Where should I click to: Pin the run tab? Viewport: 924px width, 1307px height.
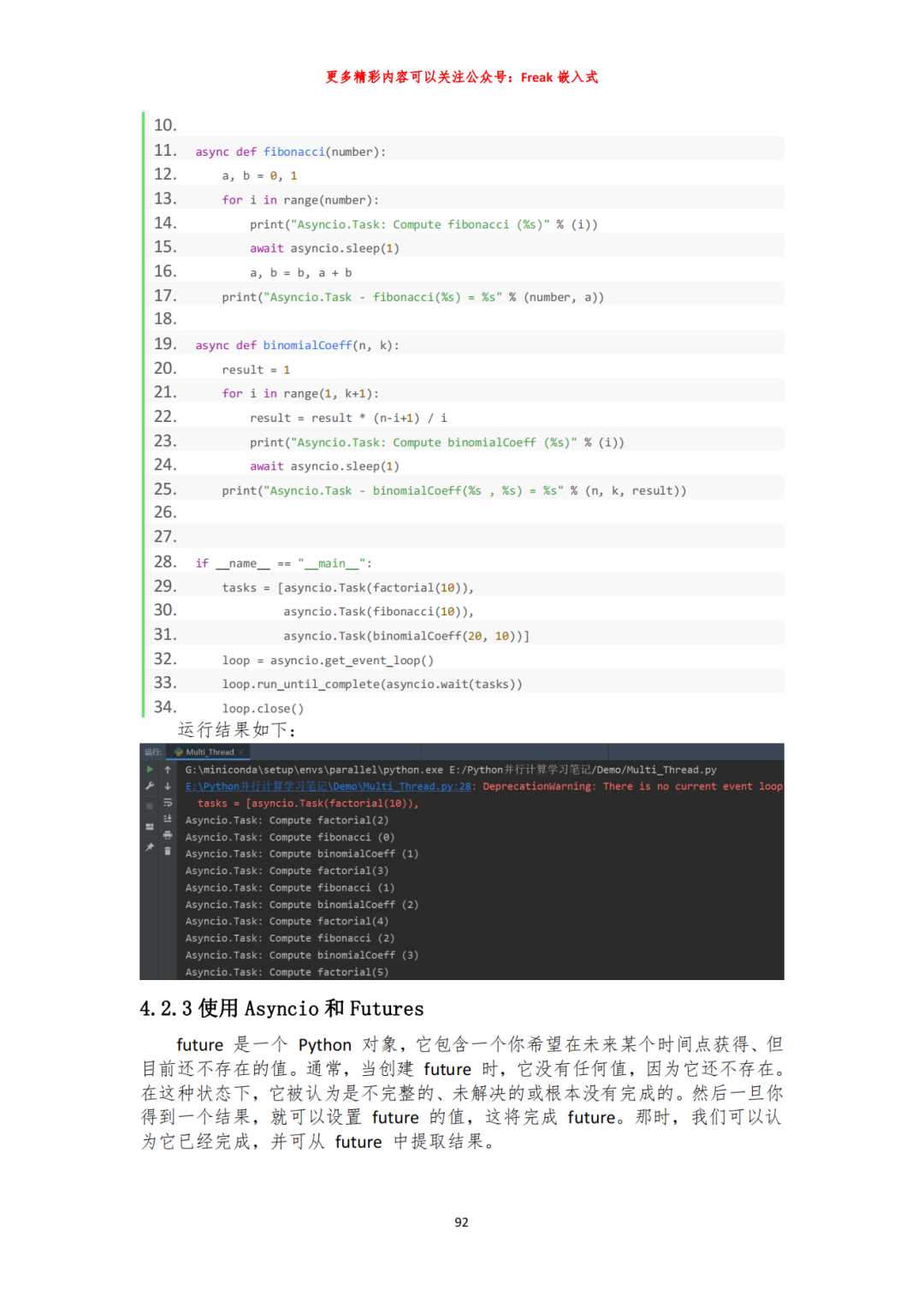pyautogui.click(x=150, y=847)
